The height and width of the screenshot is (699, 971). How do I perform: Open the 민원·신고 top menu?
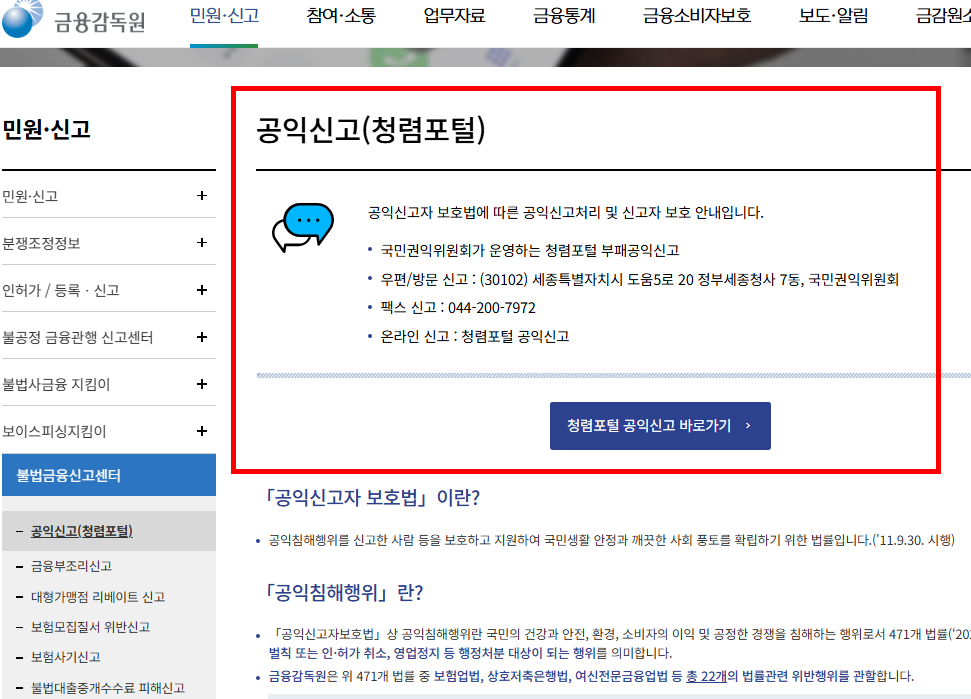point(222,15)
